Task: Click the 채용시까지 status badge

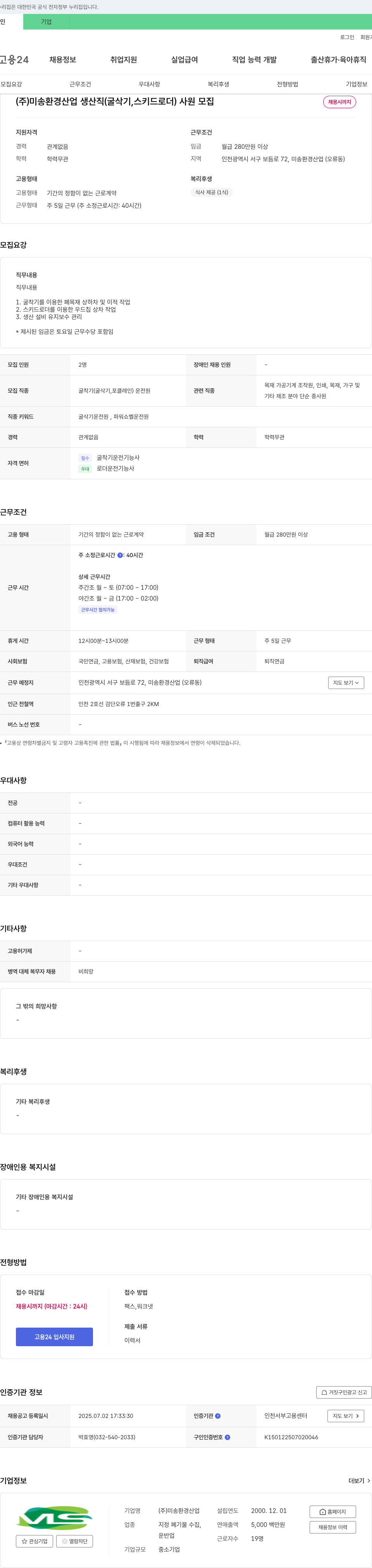Action: (x=339, y=102)
